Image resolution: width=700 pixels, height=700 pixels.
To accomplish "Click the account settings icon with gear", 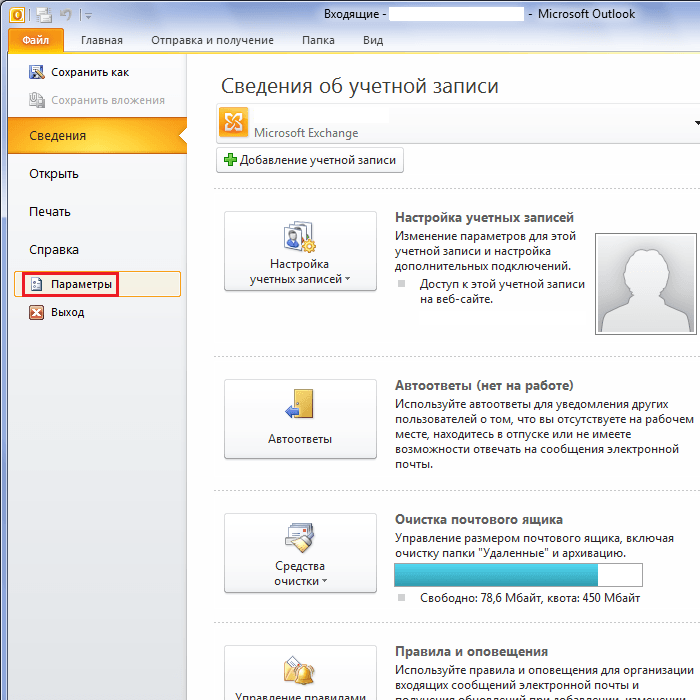I will point(300,237).
